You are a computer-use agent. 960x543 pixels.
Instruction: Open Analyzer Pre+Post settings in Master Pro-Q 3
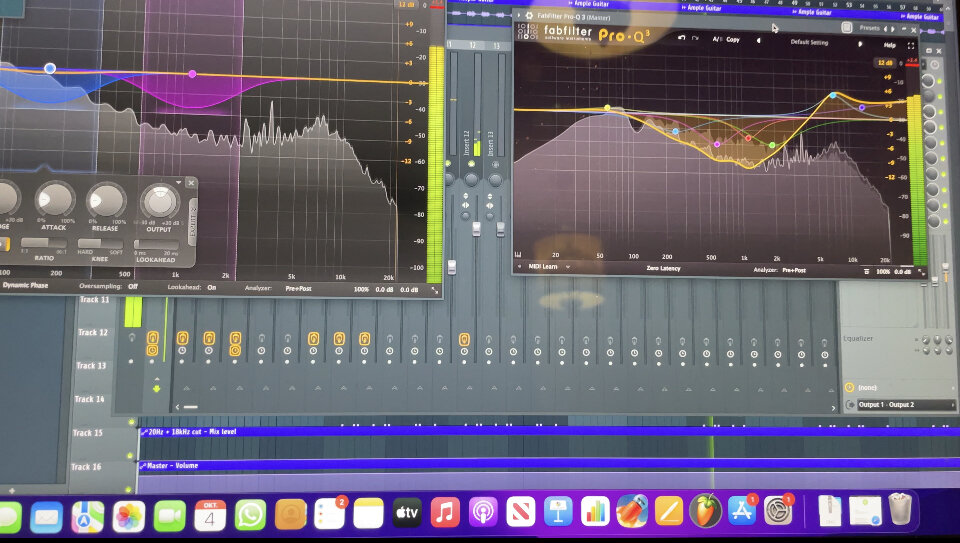tap(794, 270)
